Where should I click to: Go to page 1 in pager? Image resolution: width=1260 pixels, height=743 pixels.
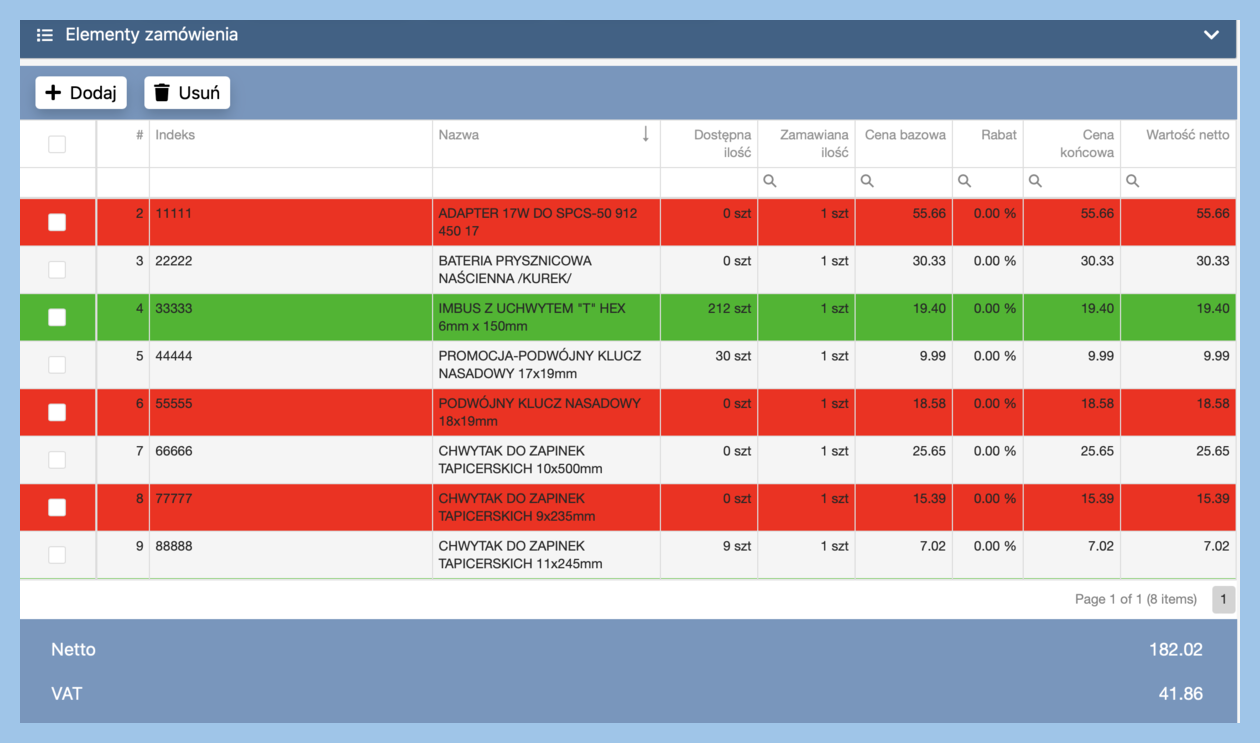(1223, 599)
